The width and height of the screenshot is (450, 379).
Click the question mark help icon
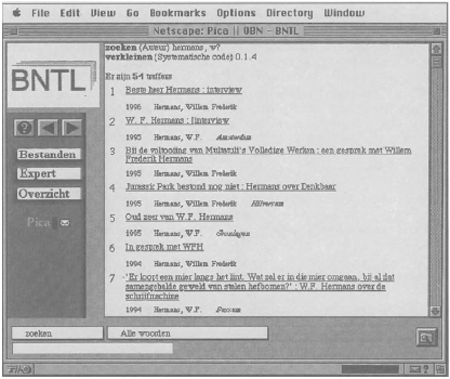point(24,128)
